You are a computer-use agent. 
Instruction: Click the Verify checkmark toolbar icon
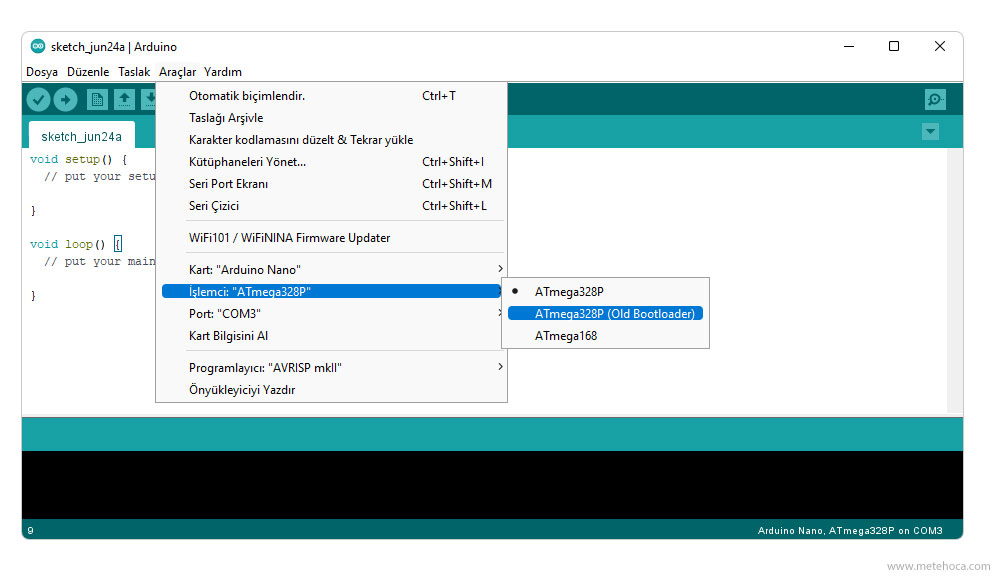(38, 100)
